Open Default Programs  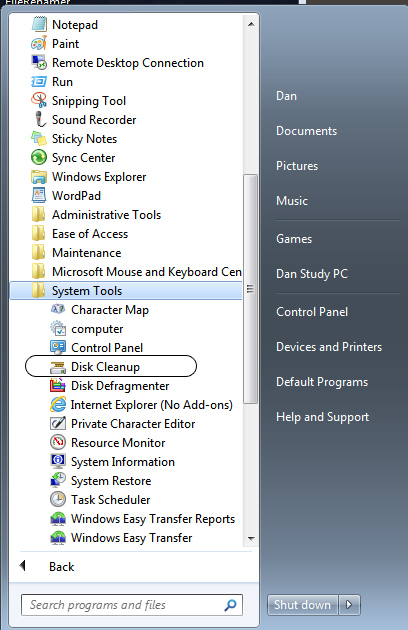[322, 382]
